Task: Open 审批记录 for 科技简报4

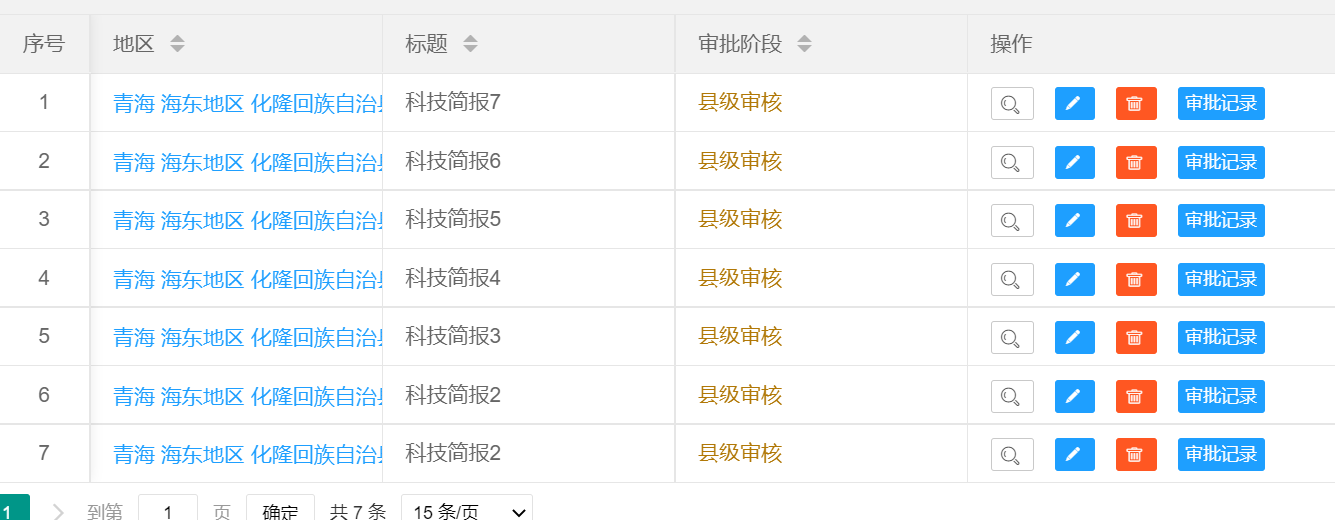Action: (1221, 279)
